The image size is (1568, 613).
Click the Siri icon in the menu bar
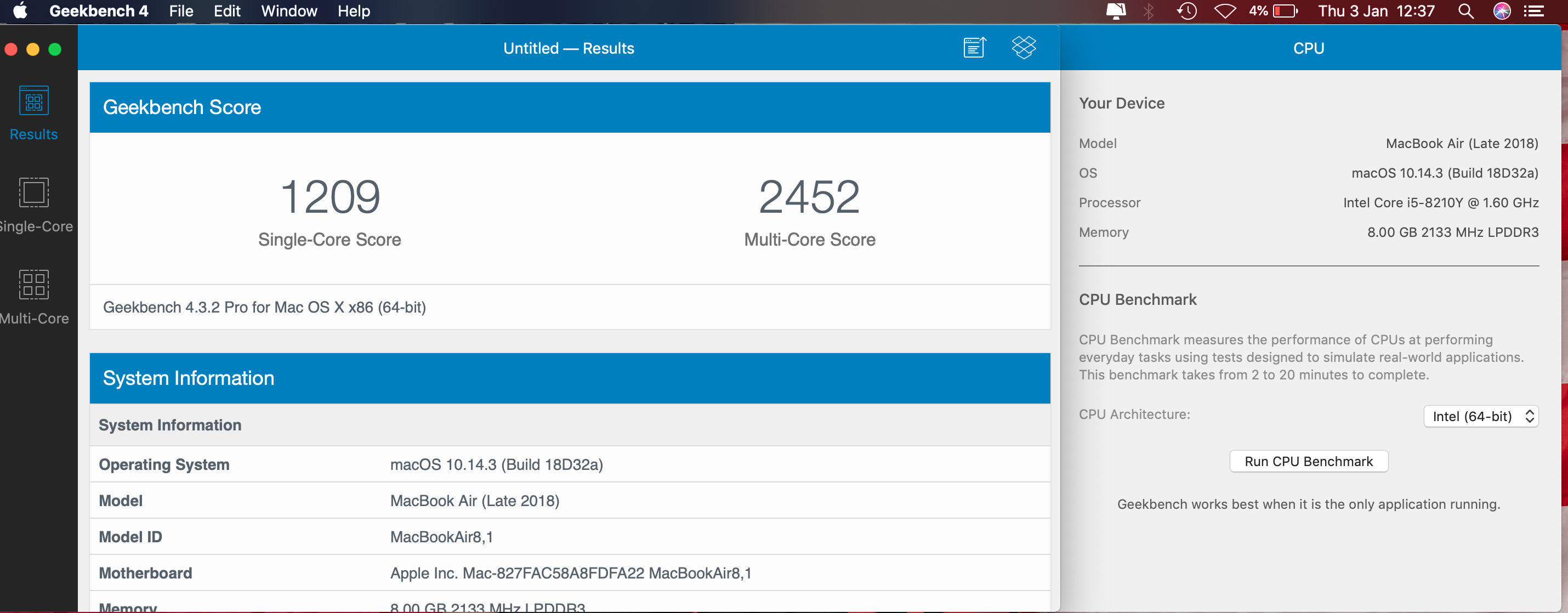1502,11
